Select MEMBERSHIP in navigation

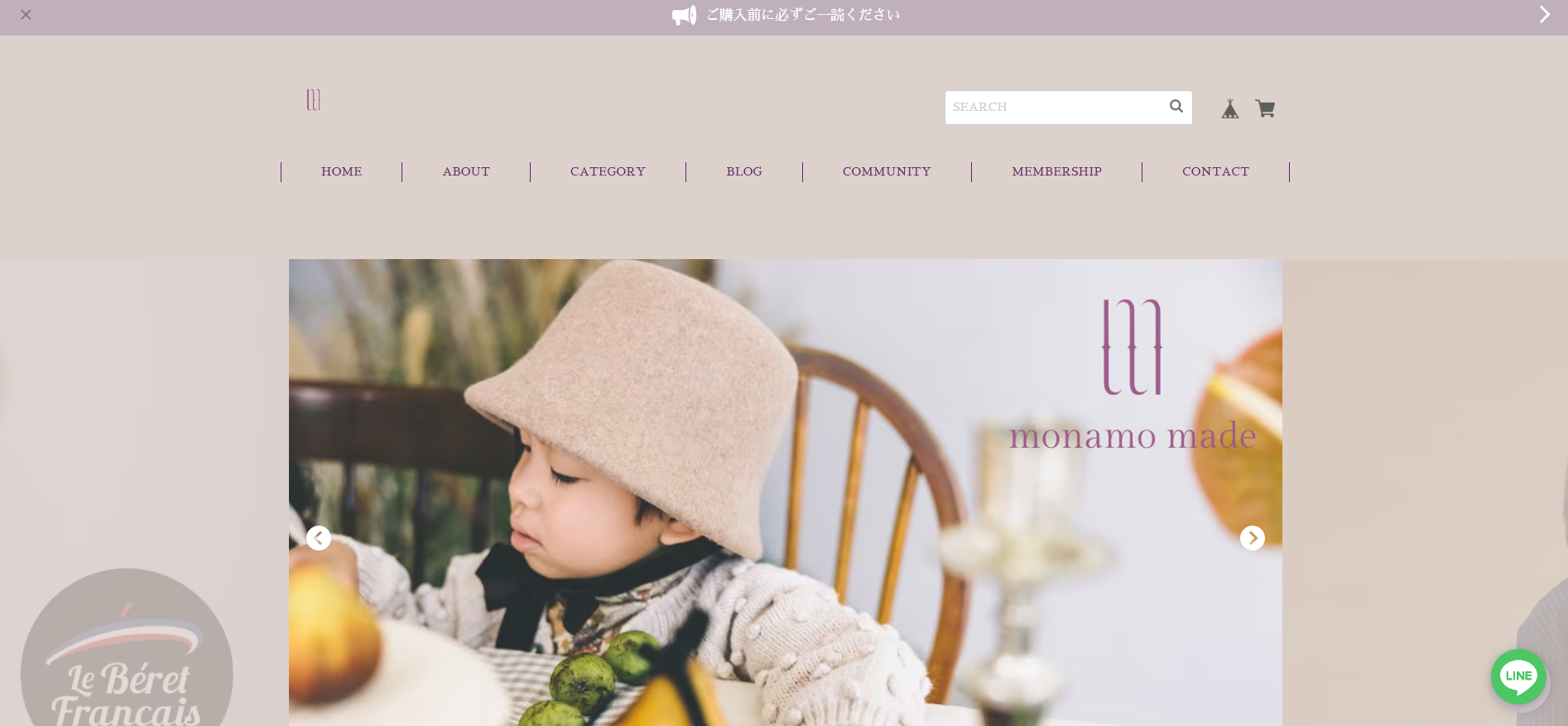point(1056,171)
